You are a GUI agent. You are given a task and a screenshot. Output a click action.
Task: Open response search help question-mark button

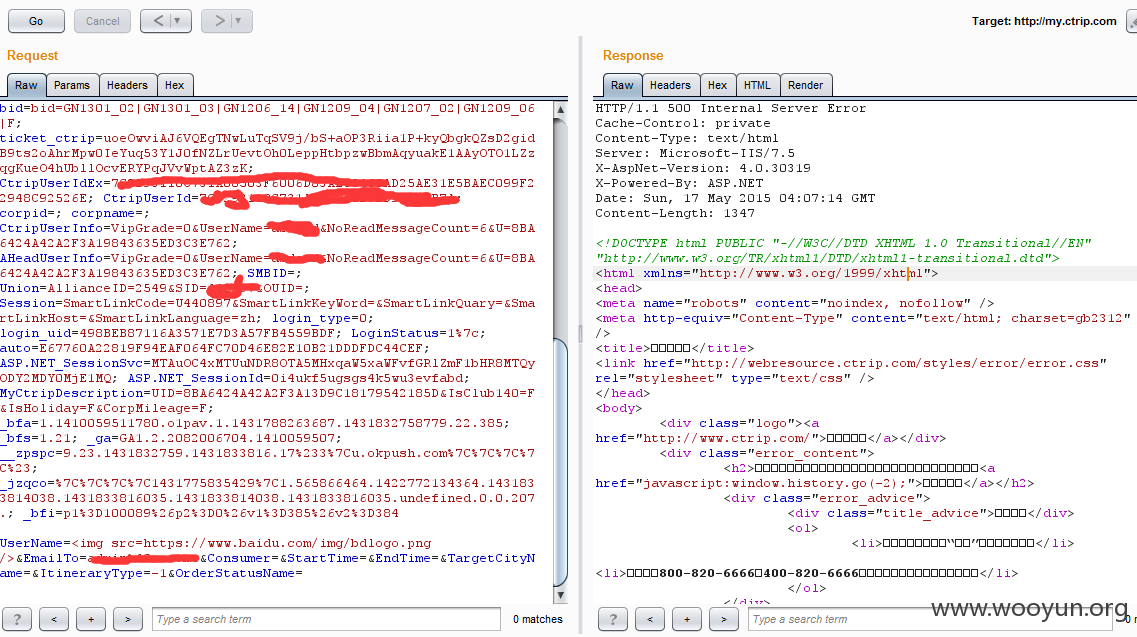click(613, 619)
